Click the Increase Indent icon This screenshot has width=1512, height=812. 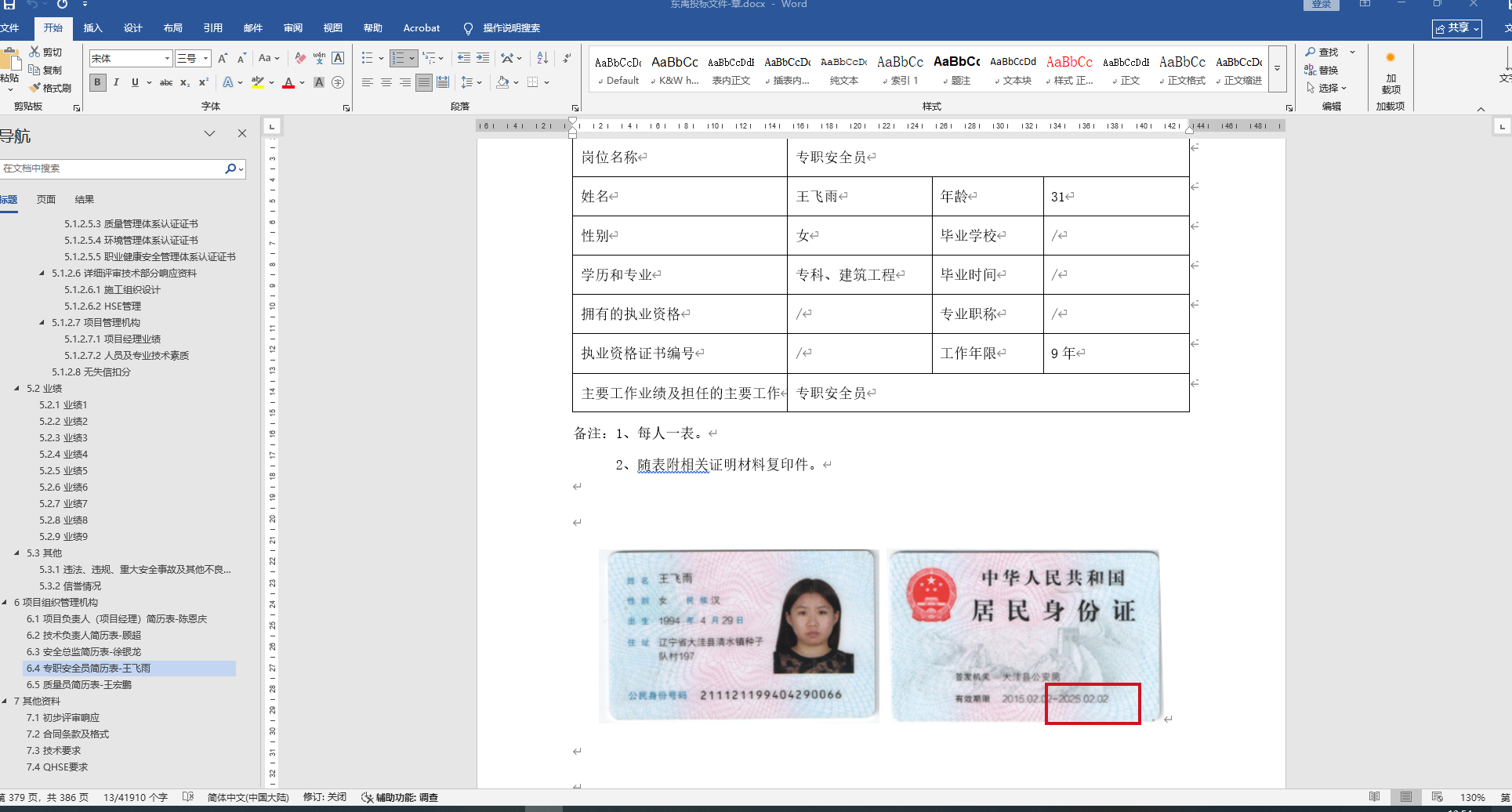pos(483,58)
